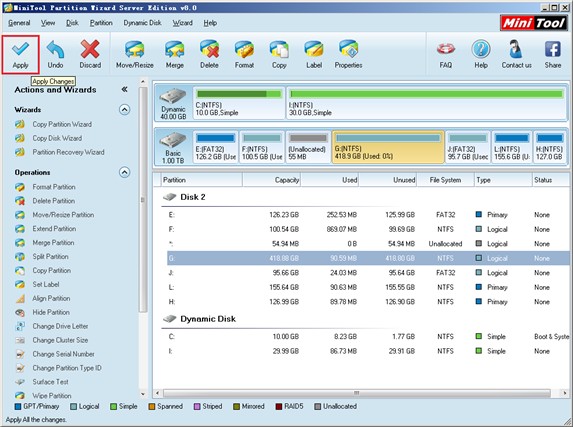Open the Partition menu
Image resolution: width=573 pixels, height=427 pixels.
point(101,23)
